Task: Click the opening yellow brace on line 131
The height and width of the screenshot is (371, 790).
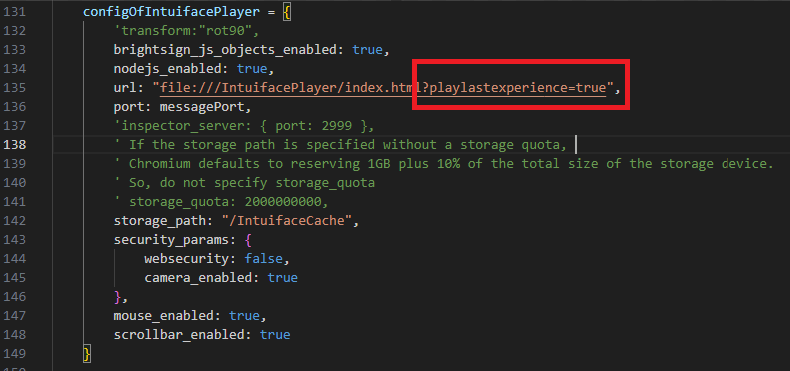Action: click(287, 12)
